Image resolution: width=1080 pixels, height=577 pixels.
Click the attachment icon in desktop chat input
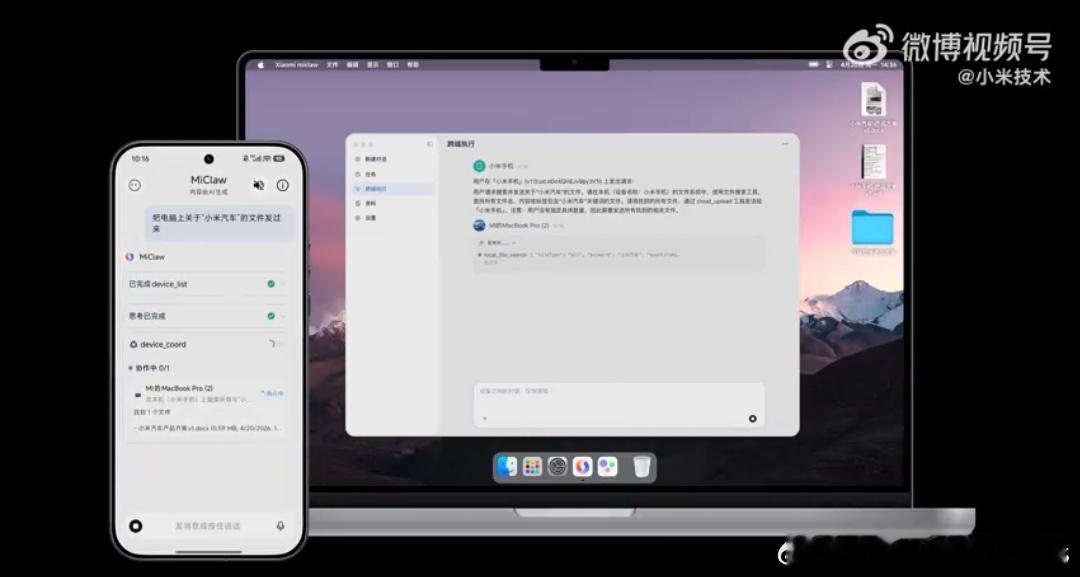(x=484, y=418)
